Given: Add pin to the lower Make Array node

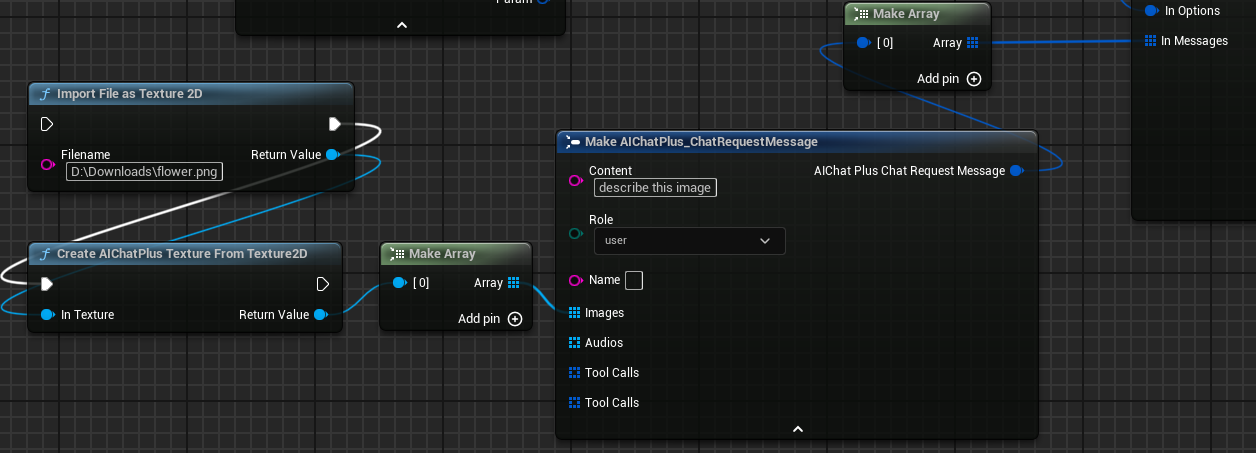Looking at the screenshot, I should coord(515,319).
